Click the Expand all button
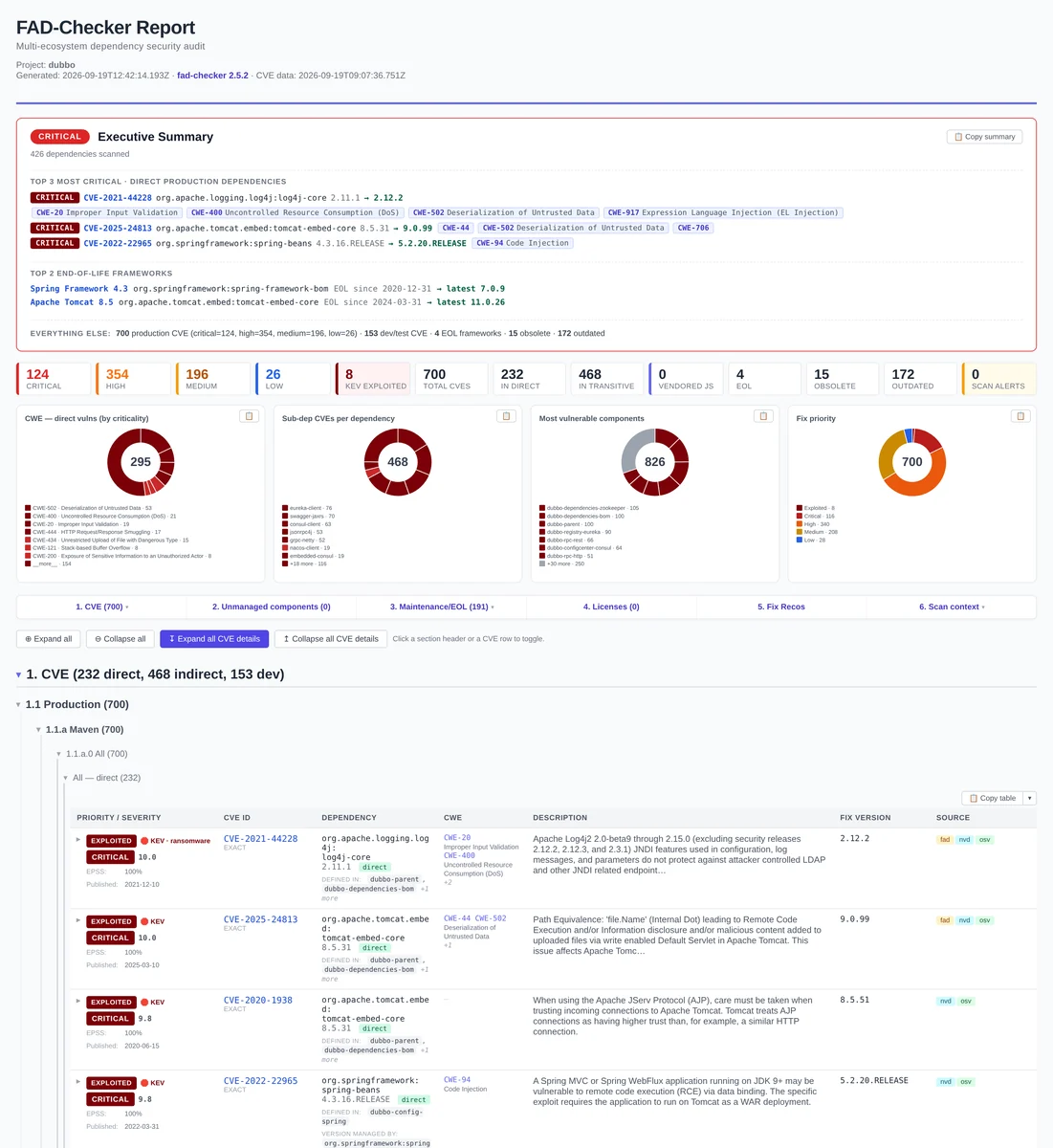1053x1148 pixels. (48, 639)
